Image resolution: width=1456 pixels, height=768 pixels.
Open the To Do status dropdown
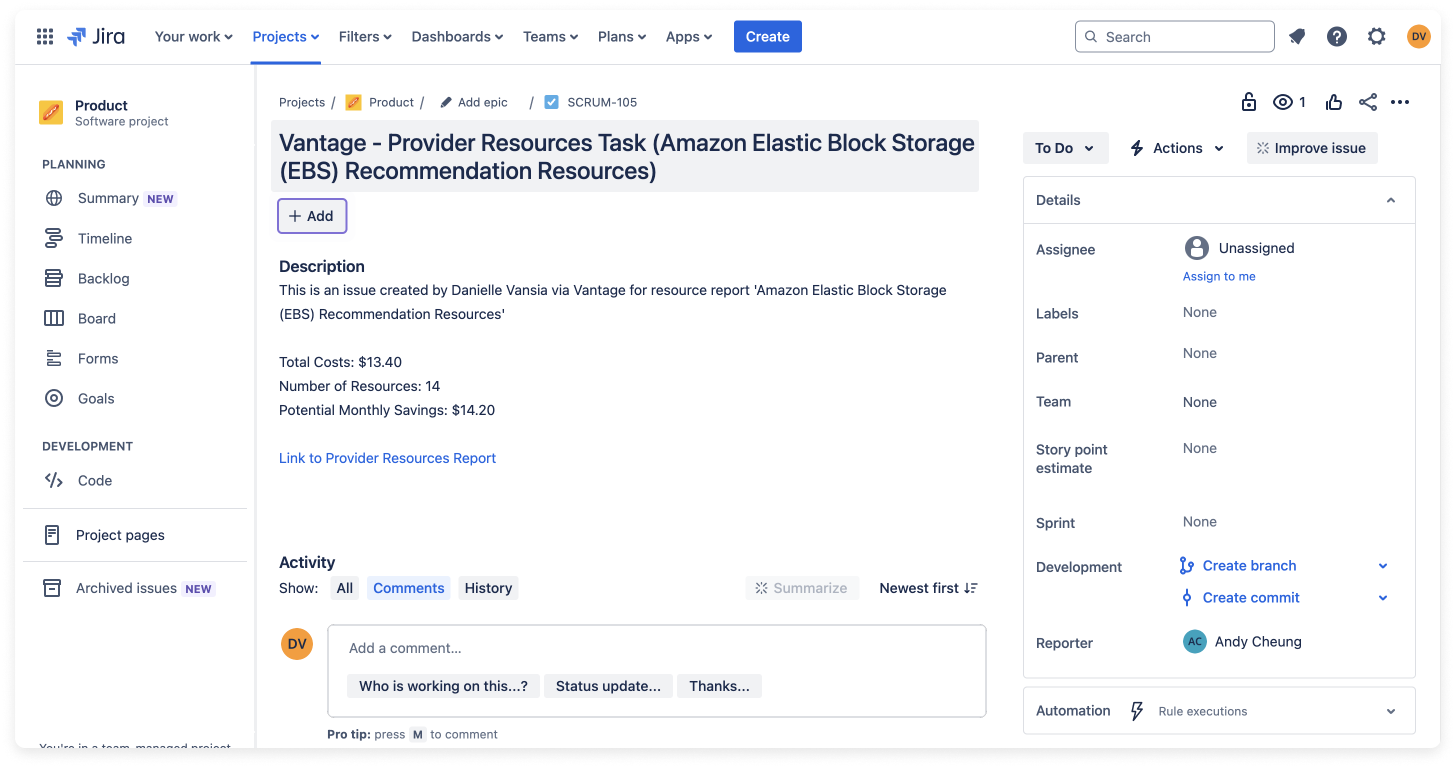point(1065,148)
